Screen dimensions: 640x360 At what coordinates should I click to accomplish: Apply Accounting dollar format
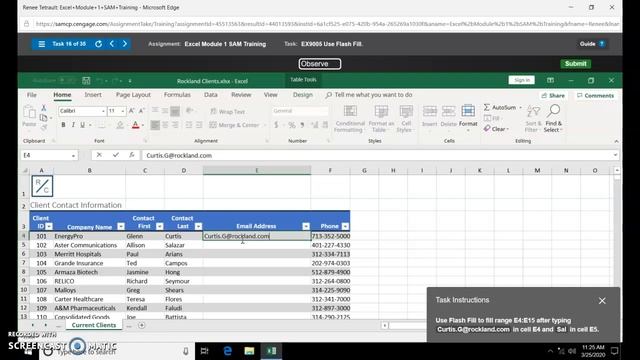click(276, 125)
